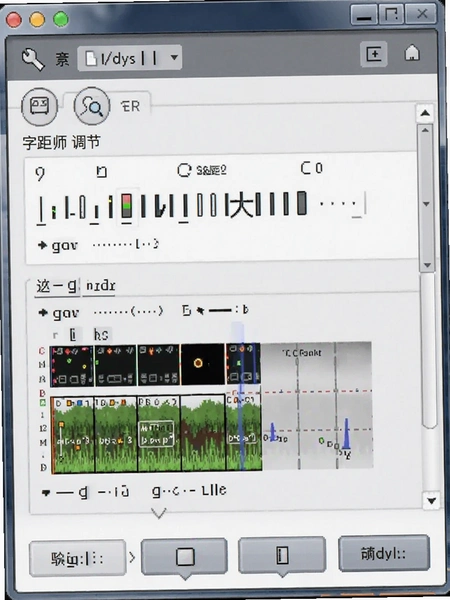Image resolution: width=450 pixels, height=600 pixels.
Task: Click the green macOS zoom button
Action: coord(61,19)
